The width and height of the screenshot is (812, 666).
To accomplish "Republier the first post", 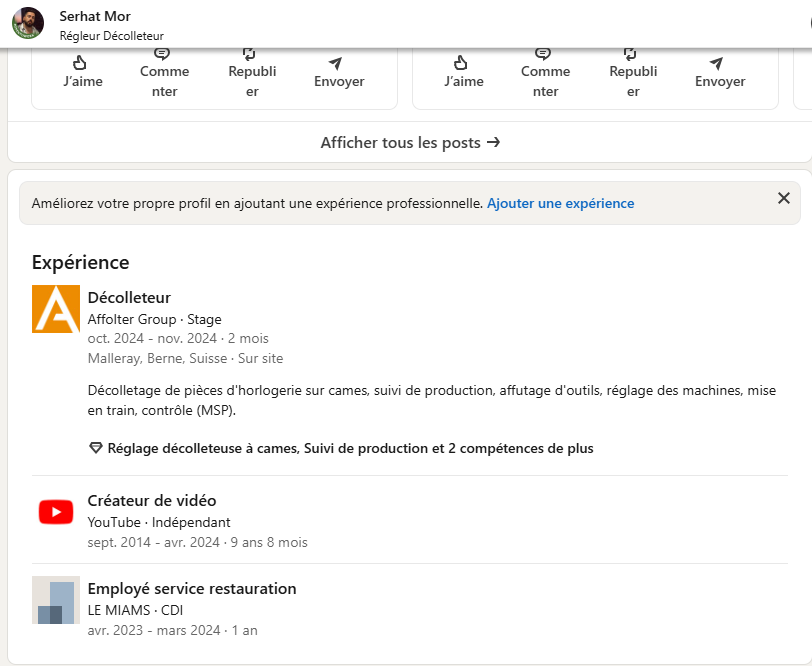I will (252, 74).
